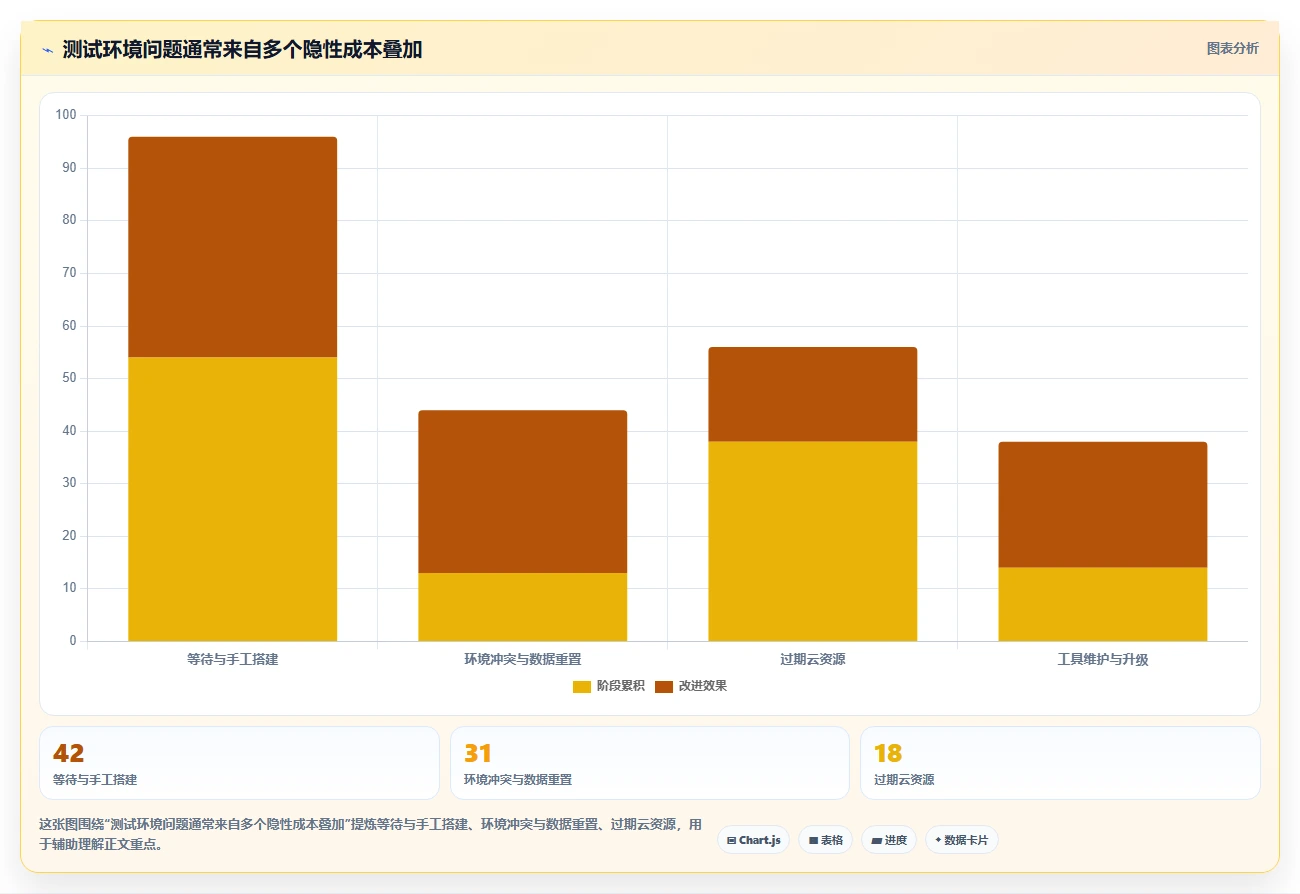Toggle the 阶段累积 legend swatch
The image size is (1300, 894).
pos(582,686)
